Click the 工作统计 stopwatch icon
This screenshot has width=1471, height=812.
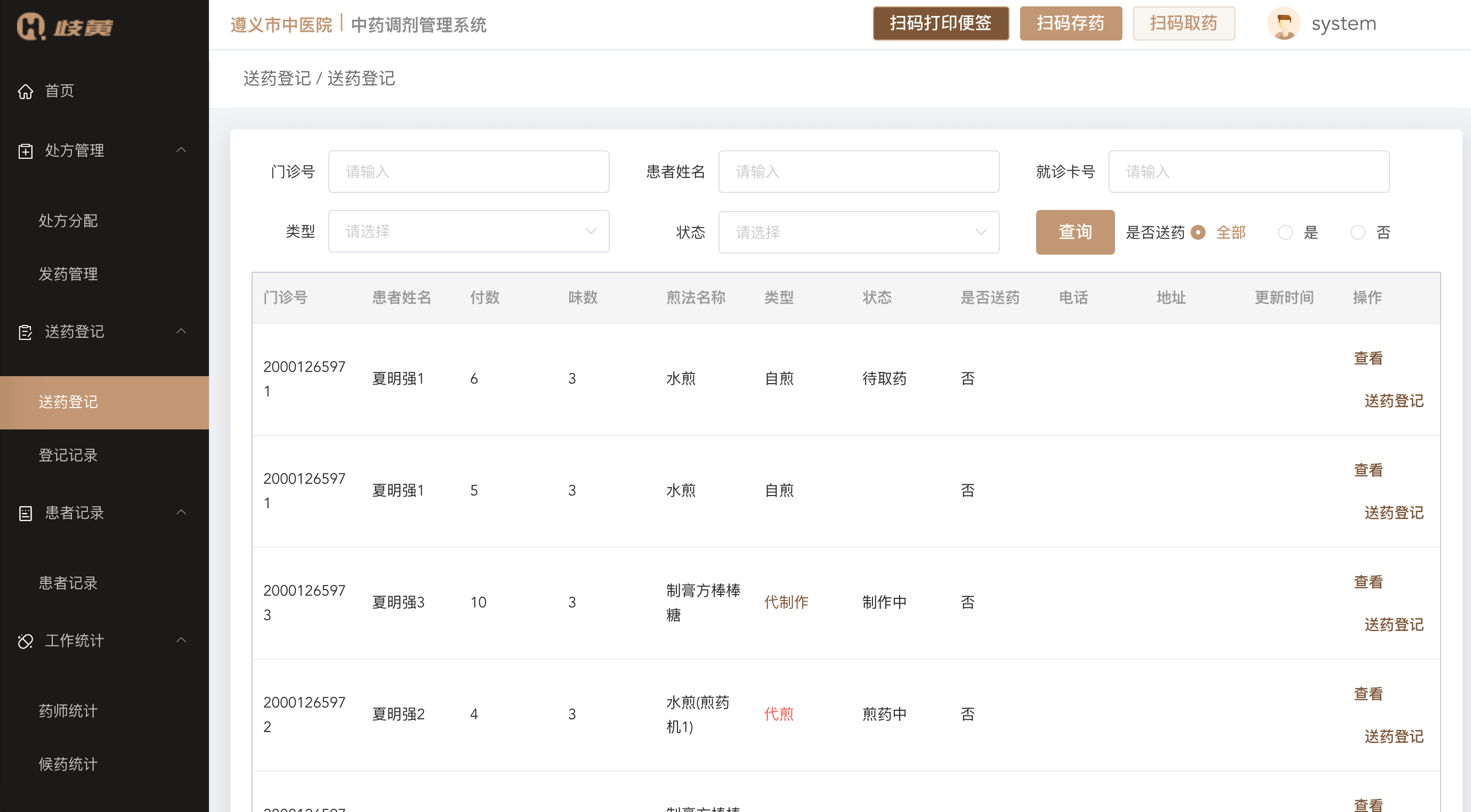26,640
